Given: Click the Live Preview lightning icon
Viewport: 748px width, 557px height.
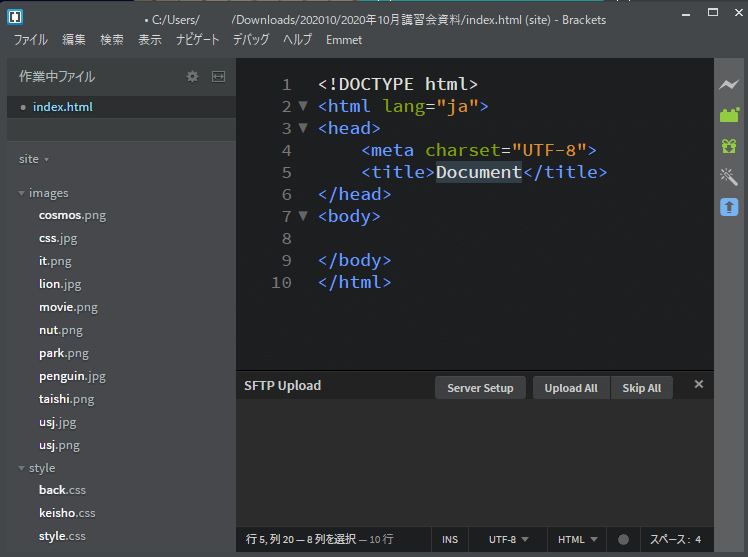Looking at the screenshot, I should click(x=729, y=85).
